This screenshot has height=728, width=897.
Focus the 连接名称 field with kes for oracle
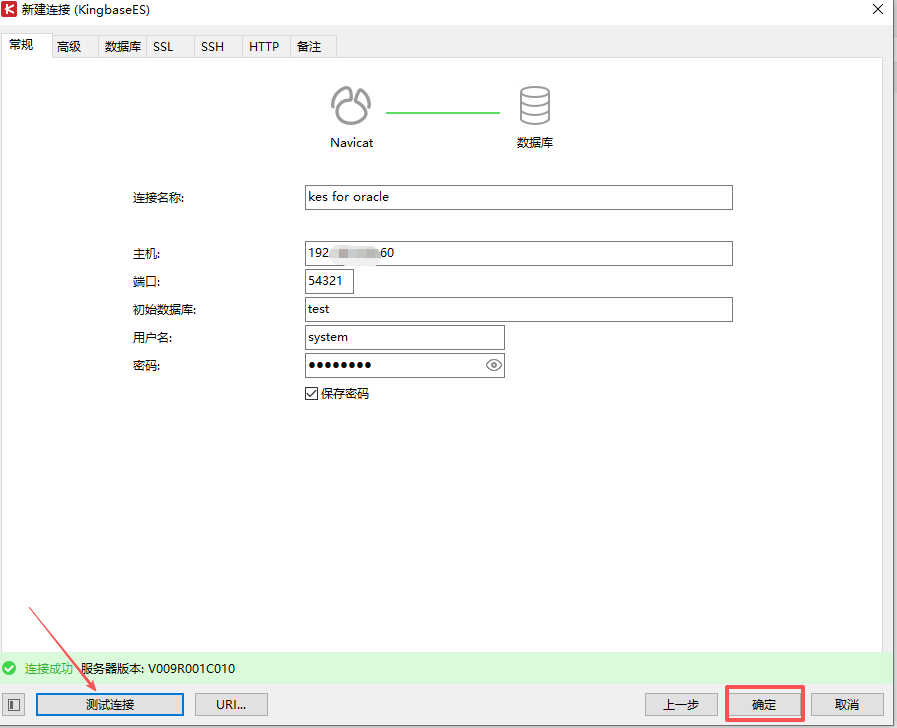coord(518,197)
